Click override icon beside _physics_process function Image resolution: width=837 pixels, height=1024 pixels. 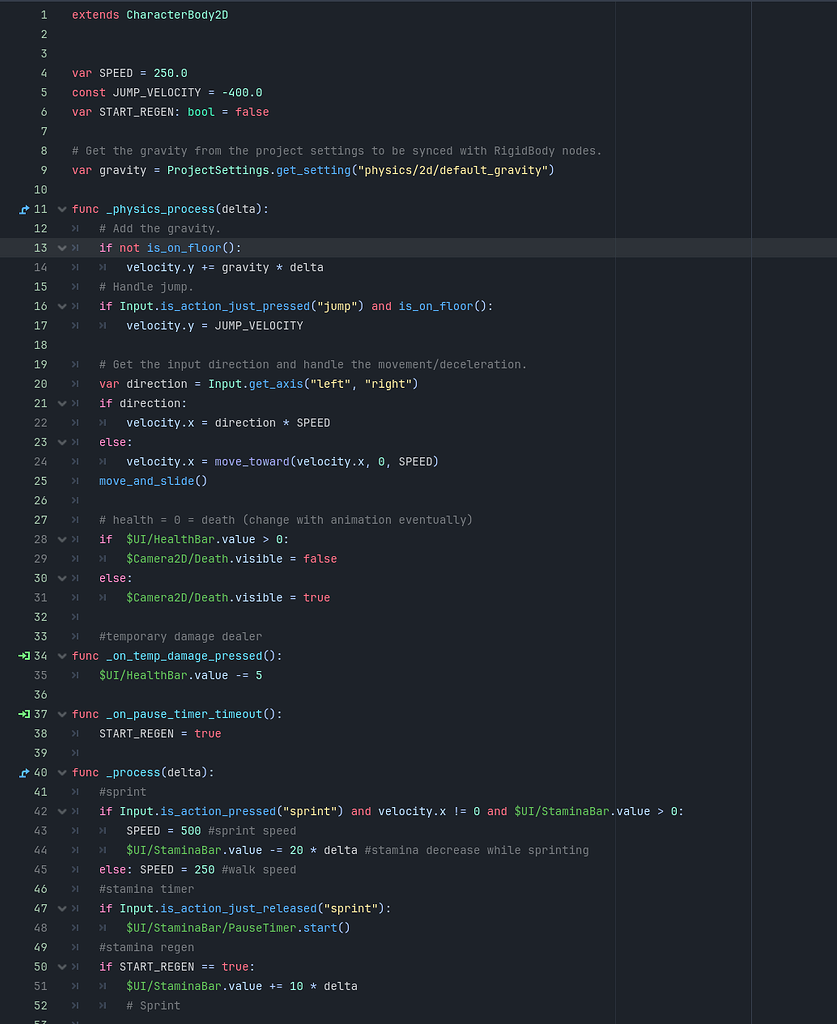(x=24, y=209)
